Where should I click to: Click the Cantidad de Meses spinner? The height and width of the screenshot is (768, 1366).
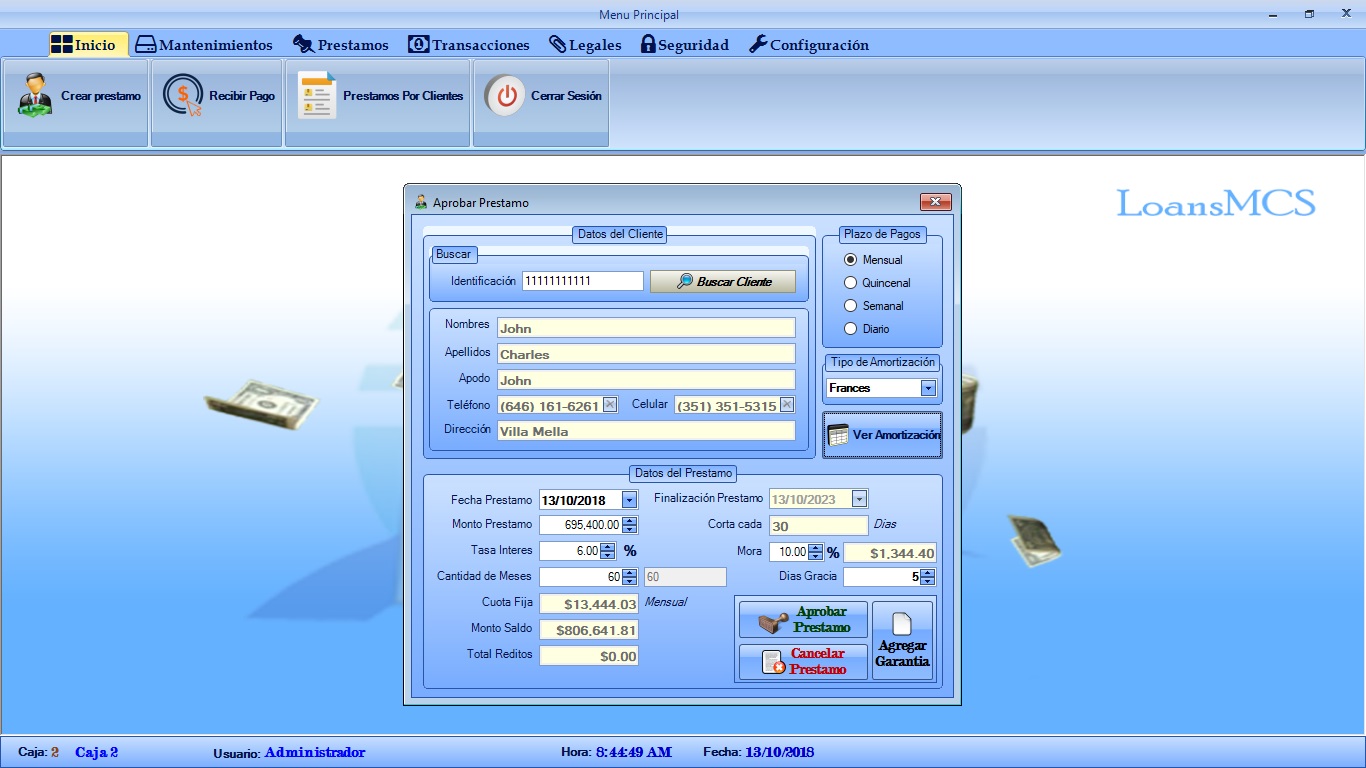pos(629,577)
